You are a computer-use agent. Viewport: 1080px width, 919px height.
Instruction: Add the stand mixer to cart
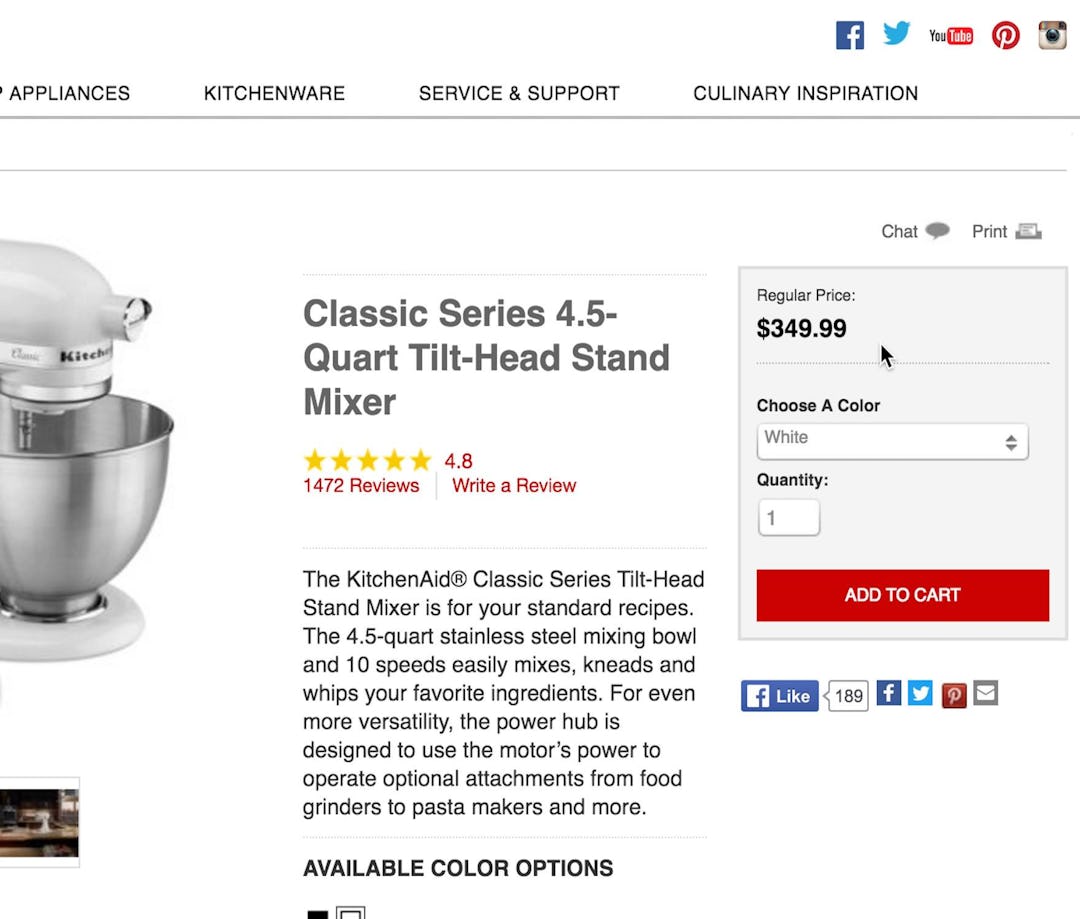[901, 595]
